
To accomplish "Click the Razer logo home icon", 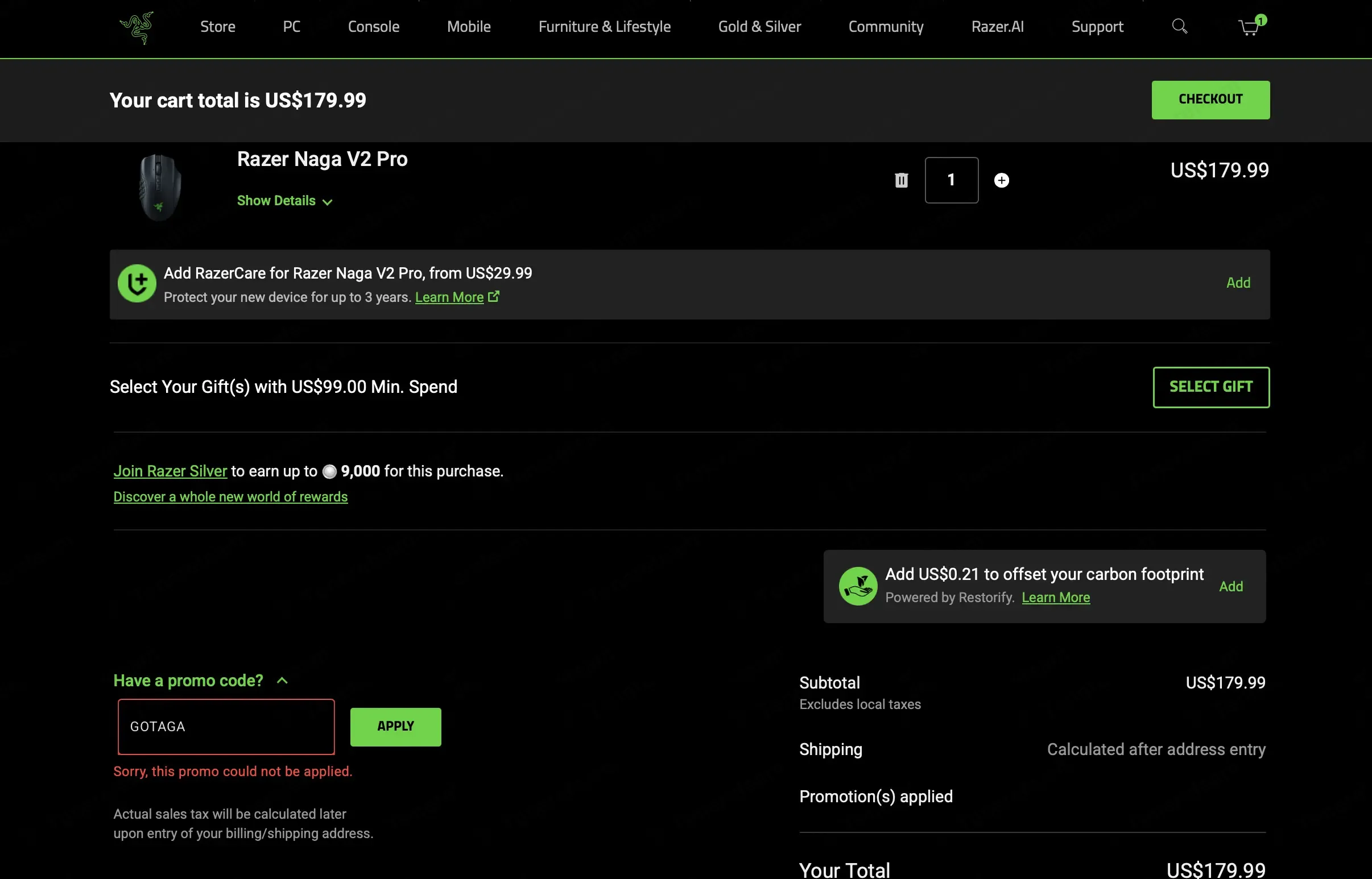I will (137, 27).
